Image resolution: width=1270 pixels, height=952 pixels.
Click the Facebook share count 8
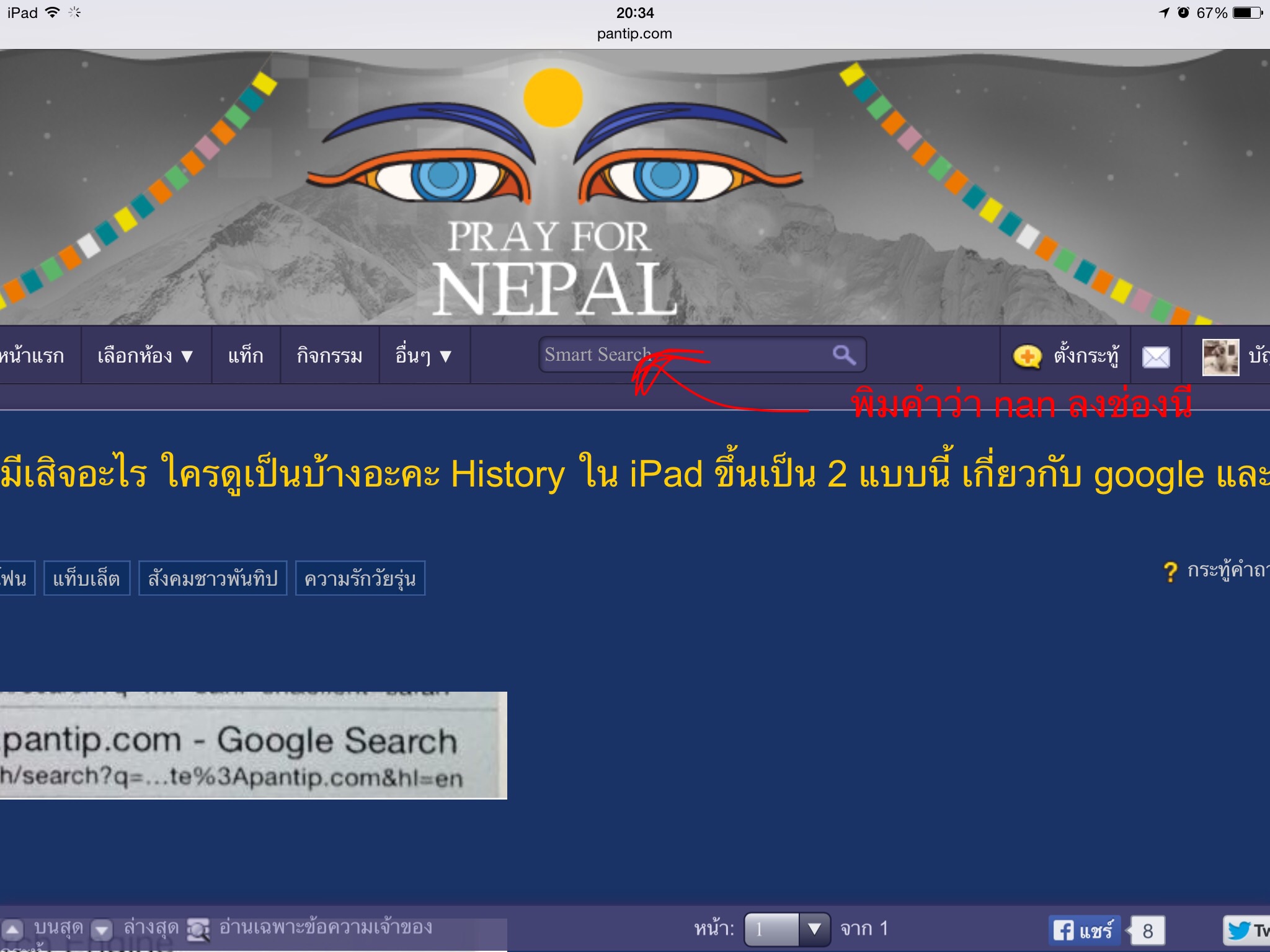point(1147,930)
